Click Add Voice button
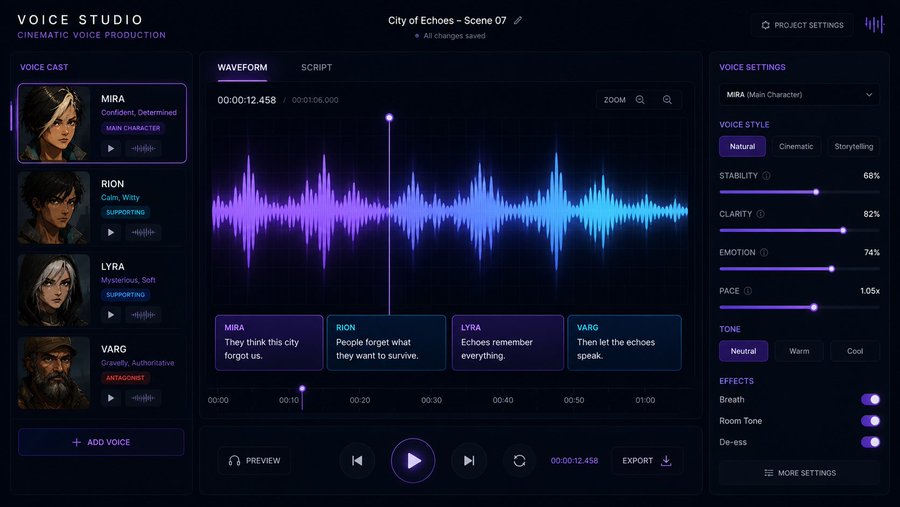This screenshot has height=507, width=900. click(101, 442)
